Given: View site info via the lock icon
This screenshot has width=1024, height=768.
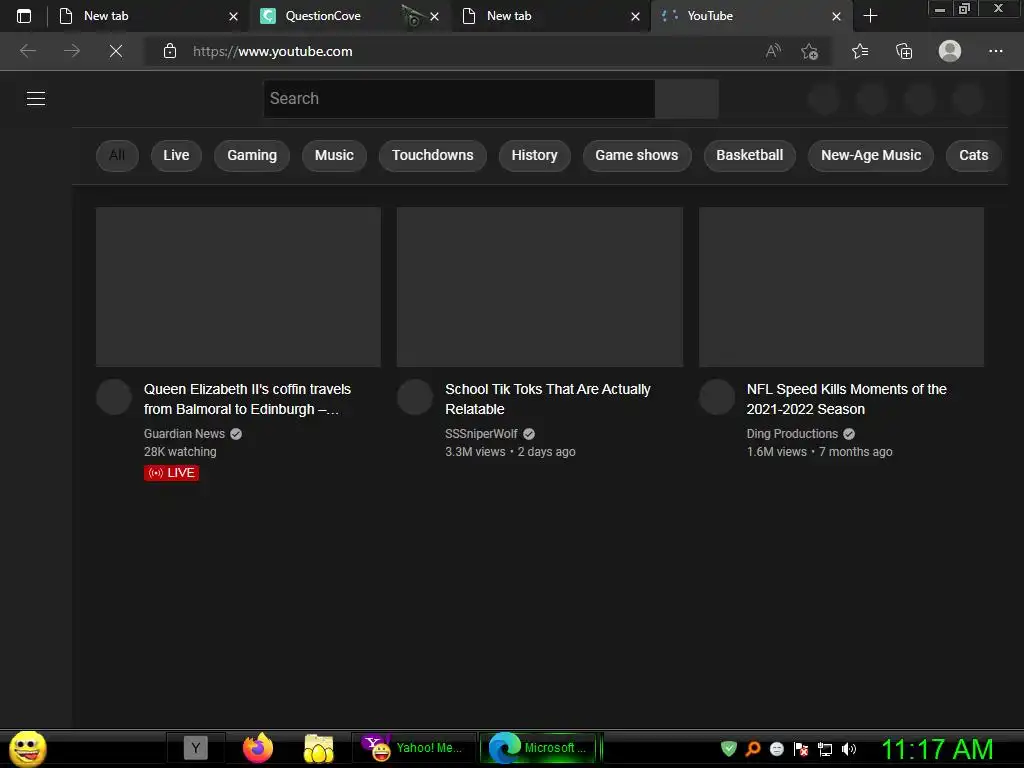Looking at the screenshot, I should 170,51.
